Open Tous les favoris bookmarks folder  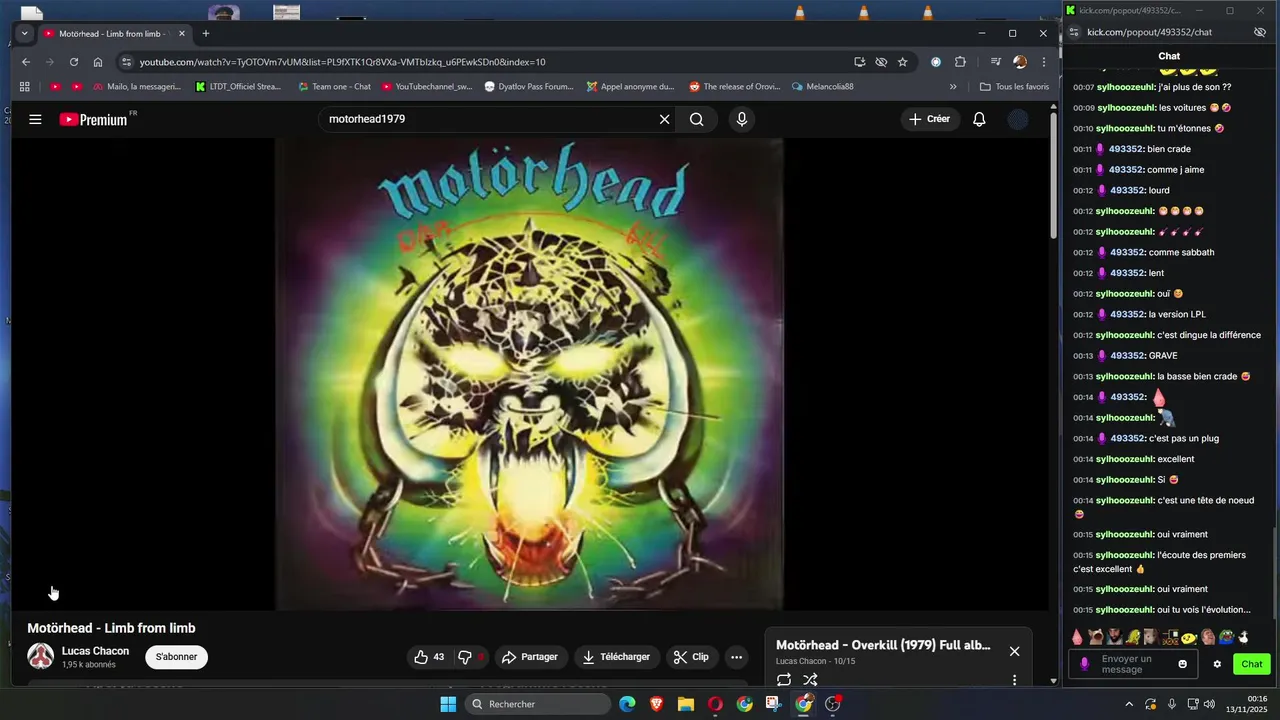click(1015, 87)
